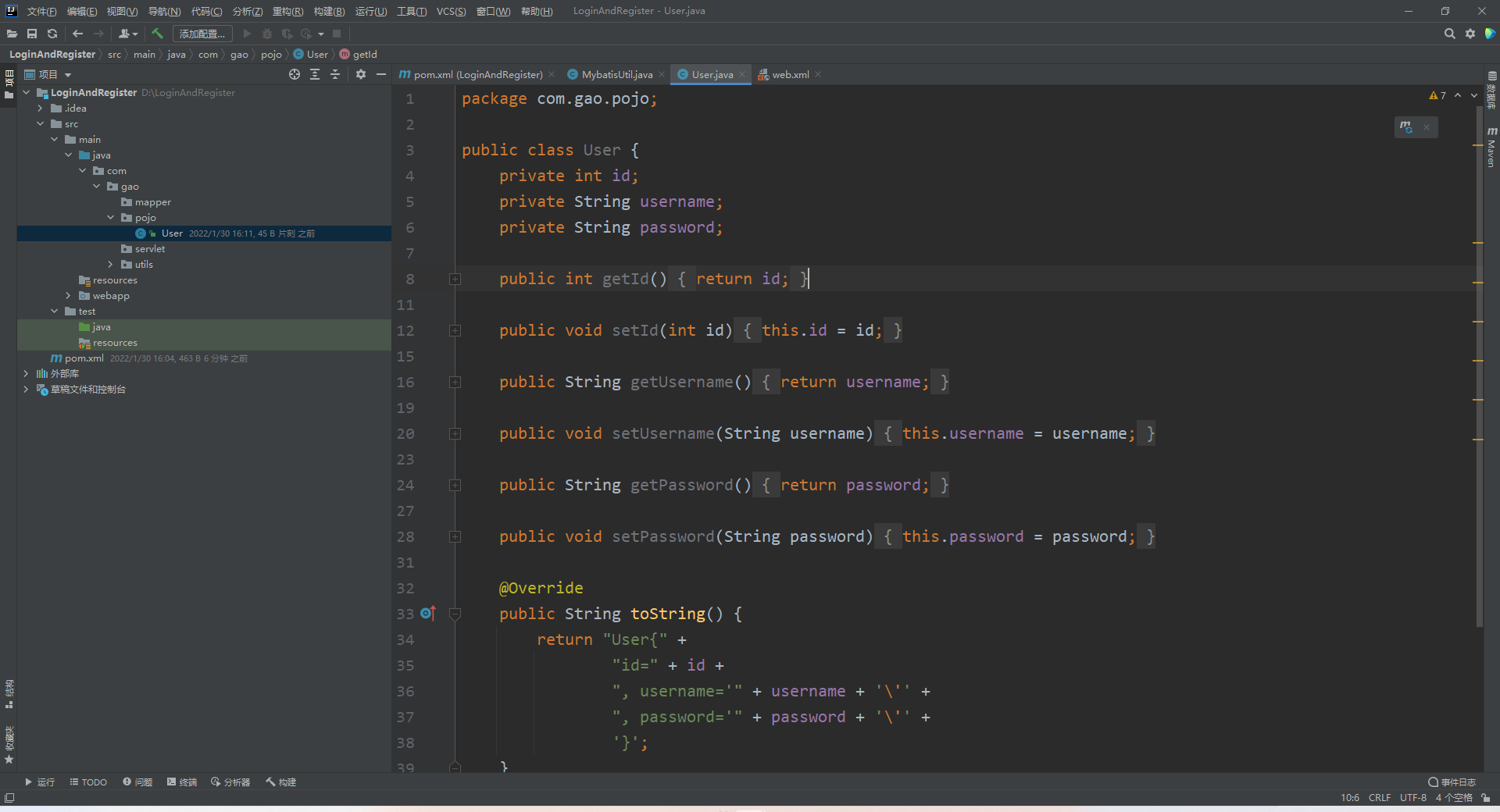Fold the getId method with gutter toggle
This screenshot has width=1500, height=812.
click(x=455, y=280)
